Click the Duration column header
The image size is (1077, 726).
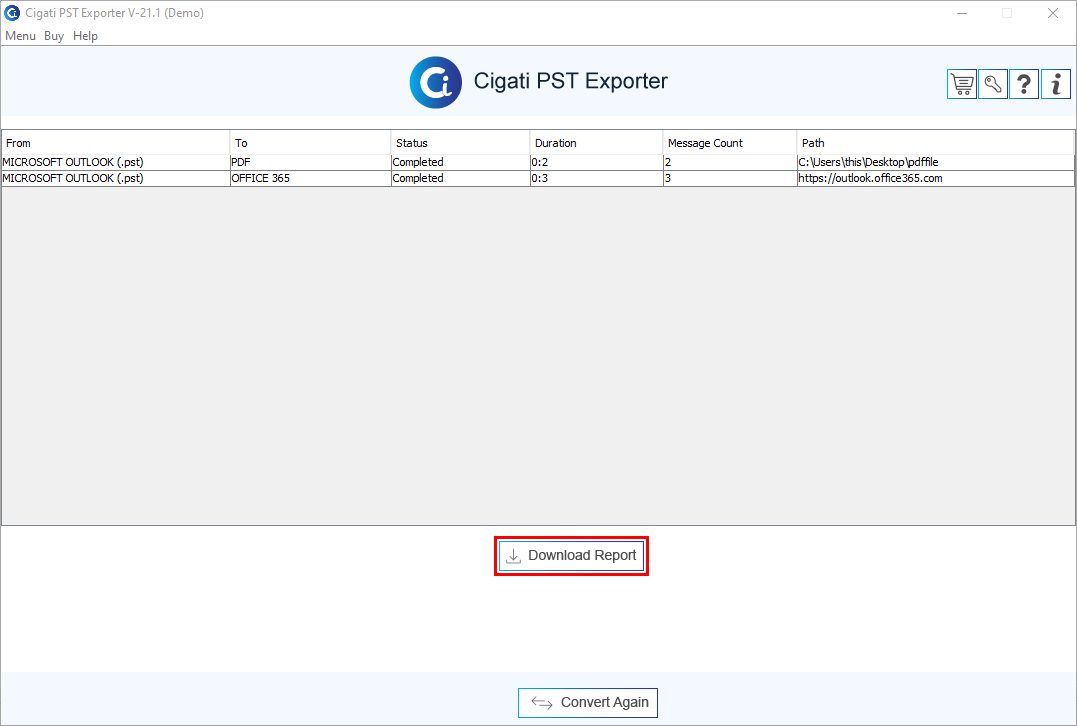click(x=597, y=143)
